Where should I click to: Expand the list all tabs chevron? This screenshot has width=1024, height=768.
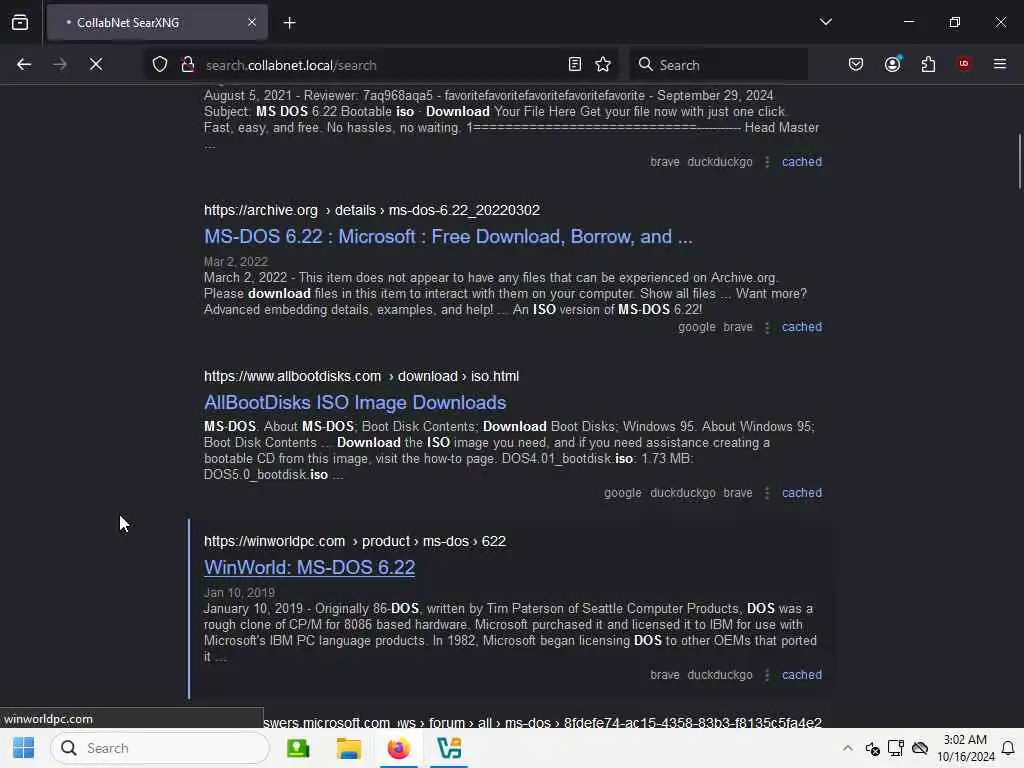[825, 22]
